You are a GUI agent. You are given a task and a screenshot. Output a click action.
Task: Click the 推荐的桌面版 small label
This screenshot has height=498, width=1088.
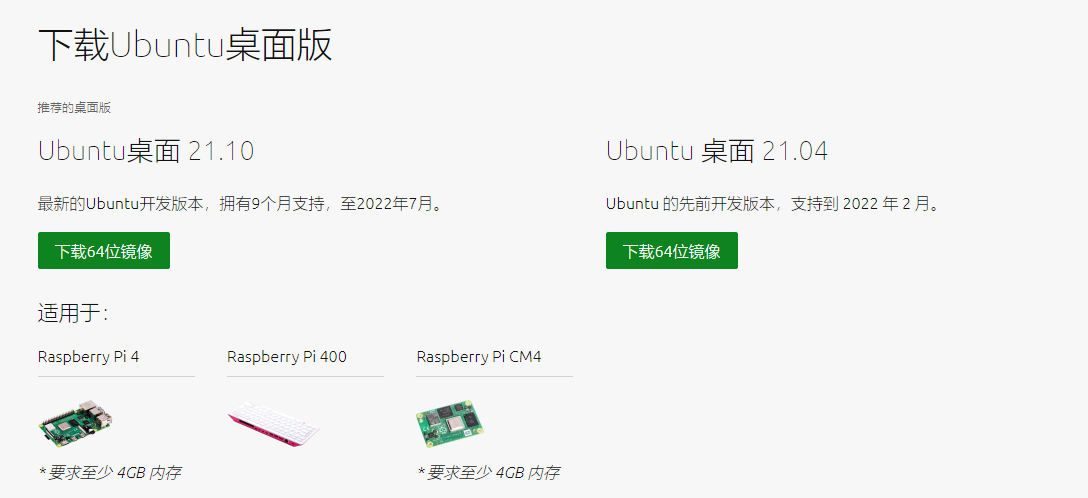(74, 108)
